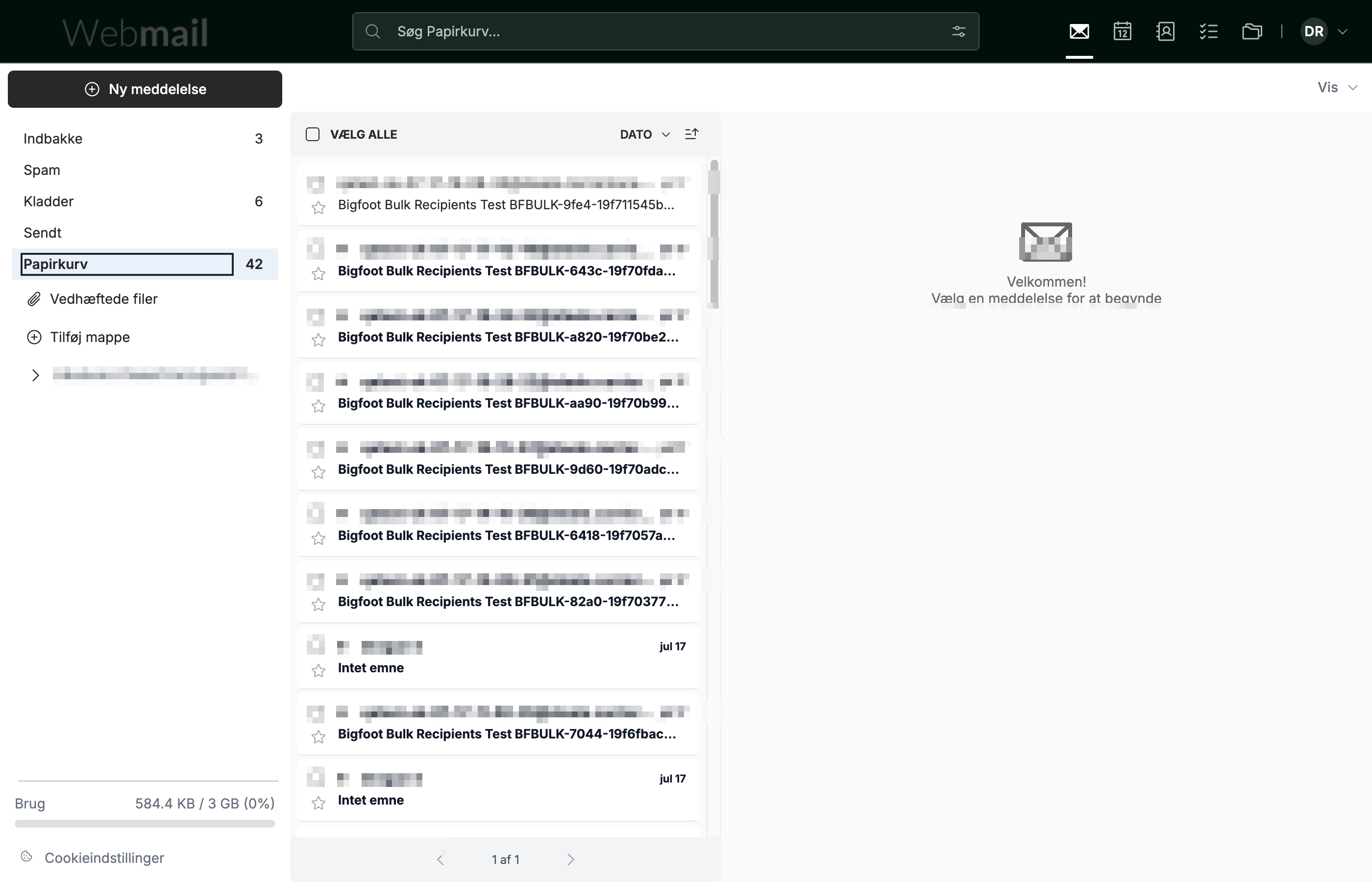Go to the next page arrow
The image size is (1372, 882).
570,859
